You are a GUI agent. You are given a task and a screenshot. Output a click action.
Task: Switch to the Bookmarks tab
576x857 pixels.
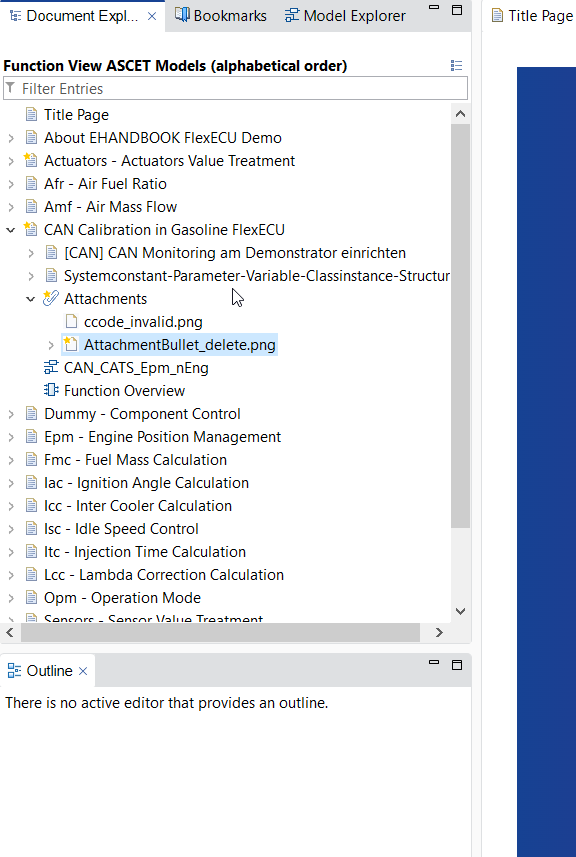pos(221,16)
